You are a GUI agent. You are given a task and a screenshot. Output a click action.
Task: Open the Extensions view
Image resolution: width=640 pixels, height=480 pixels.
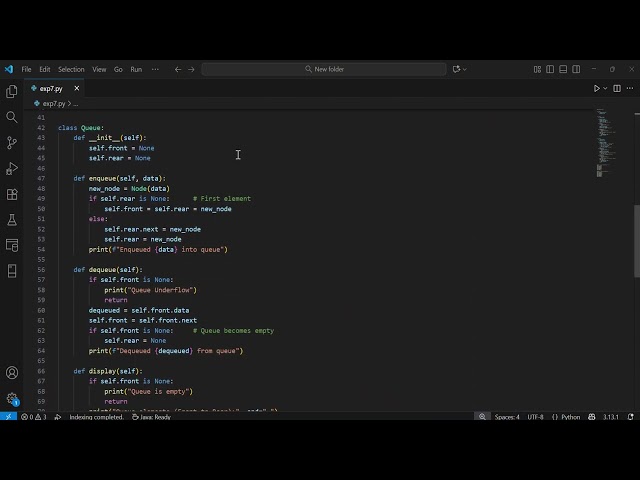[x=12, y=194]
